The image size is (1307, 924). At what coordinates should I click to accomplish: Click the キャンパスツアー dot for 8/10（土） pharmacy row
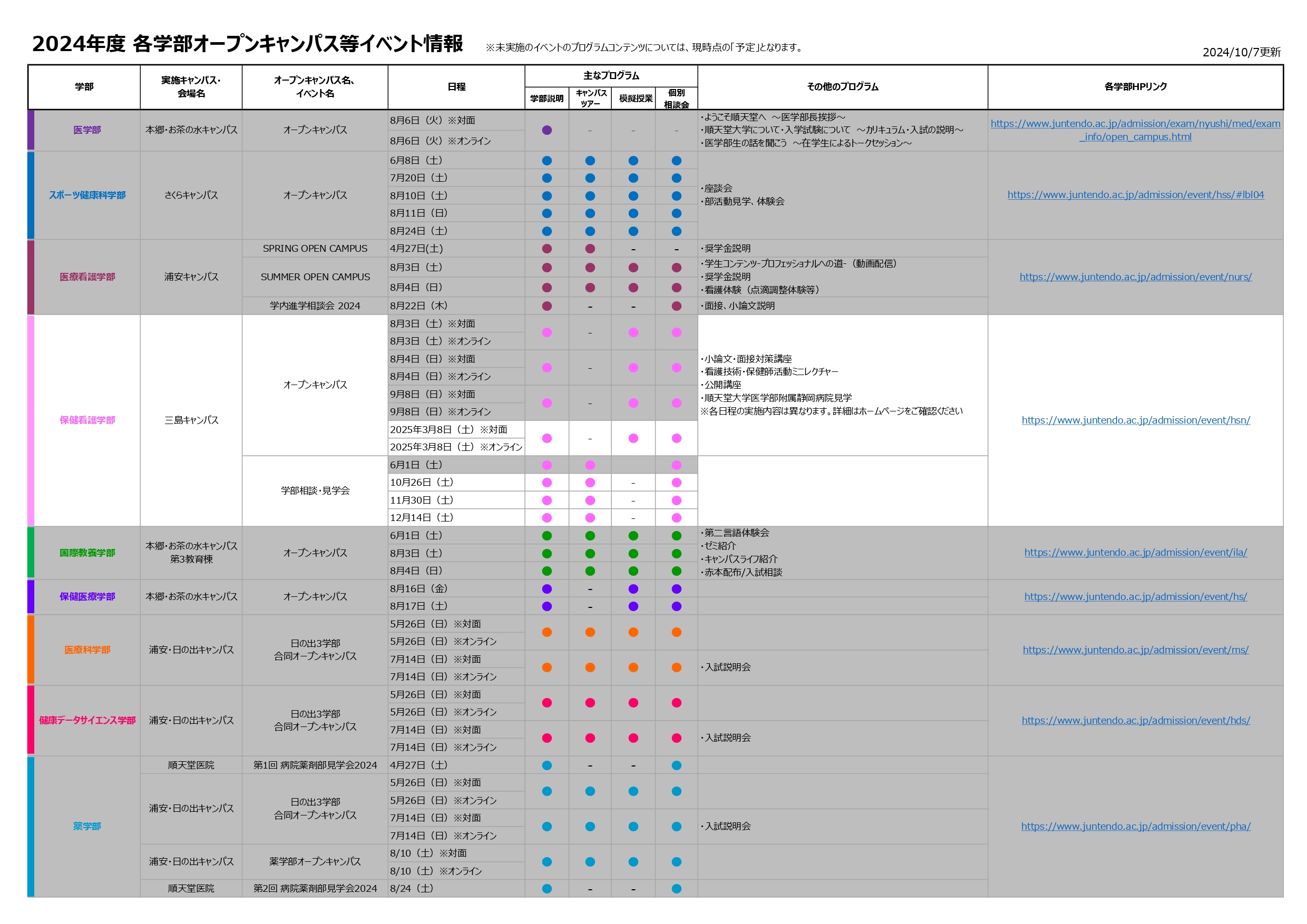tap(590, 862)
